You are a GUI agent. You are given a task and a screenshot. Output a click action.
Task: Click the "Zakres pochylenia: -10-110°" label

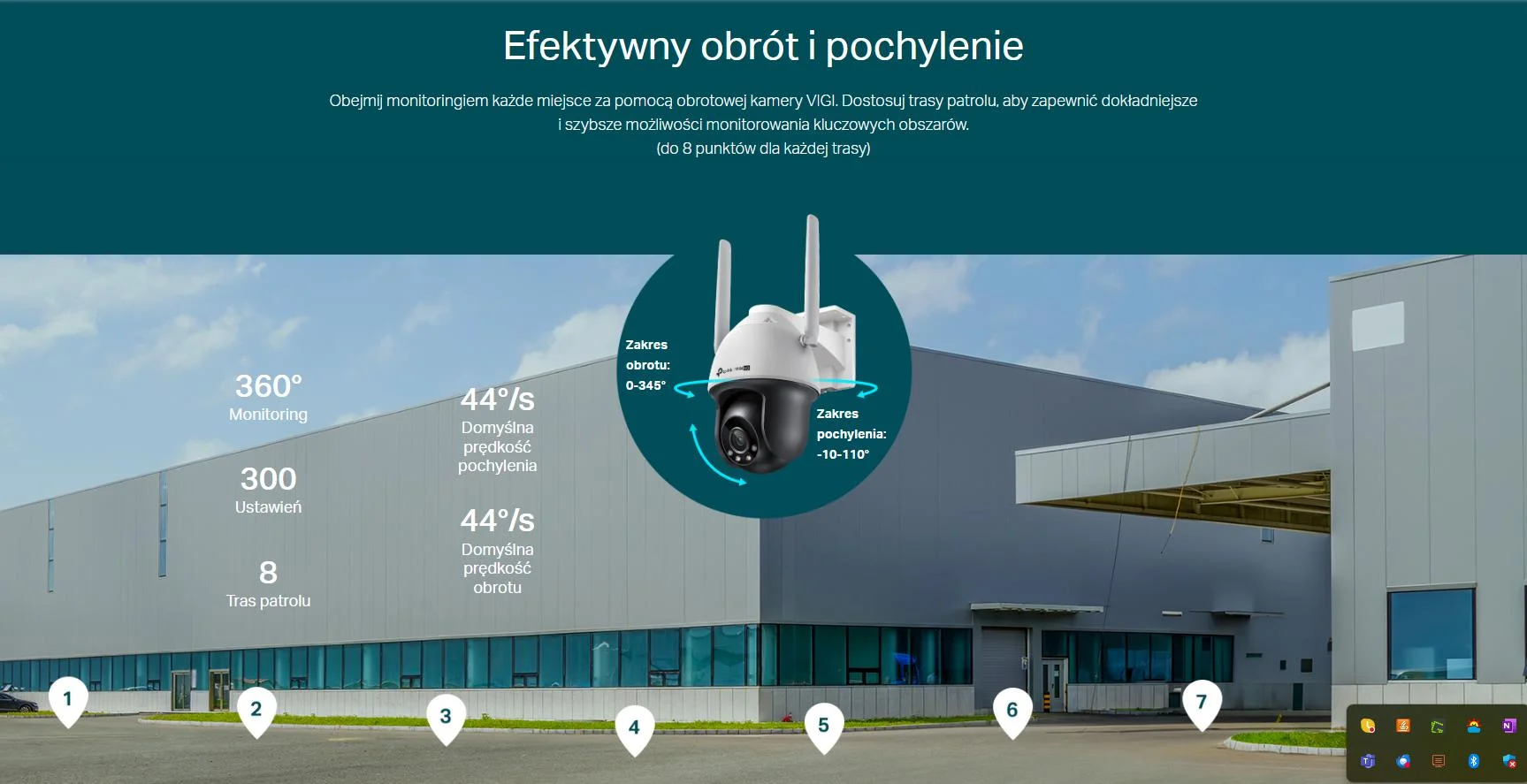pos(851,434)
